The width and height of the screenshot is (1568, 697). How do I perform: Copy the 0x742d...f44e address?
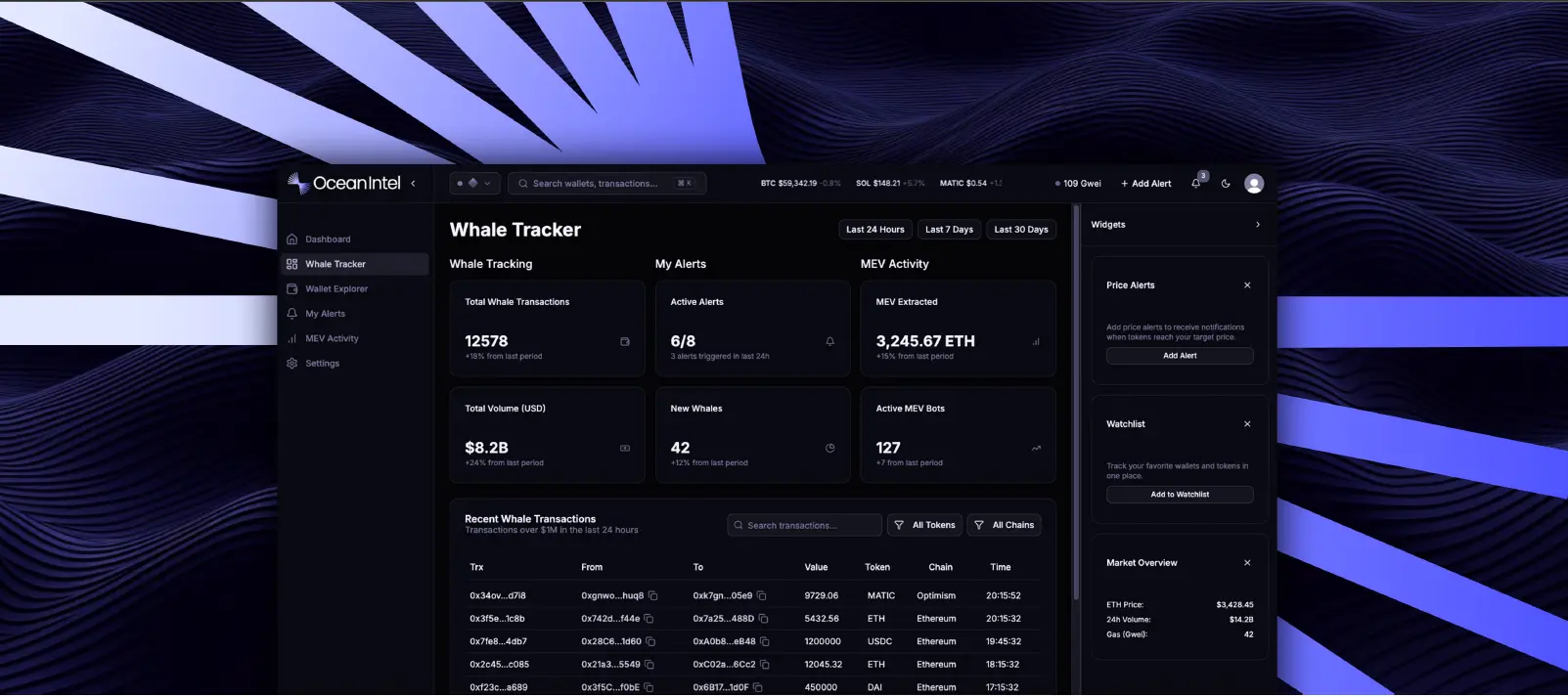pyautogui.click(x=649, y=619)
